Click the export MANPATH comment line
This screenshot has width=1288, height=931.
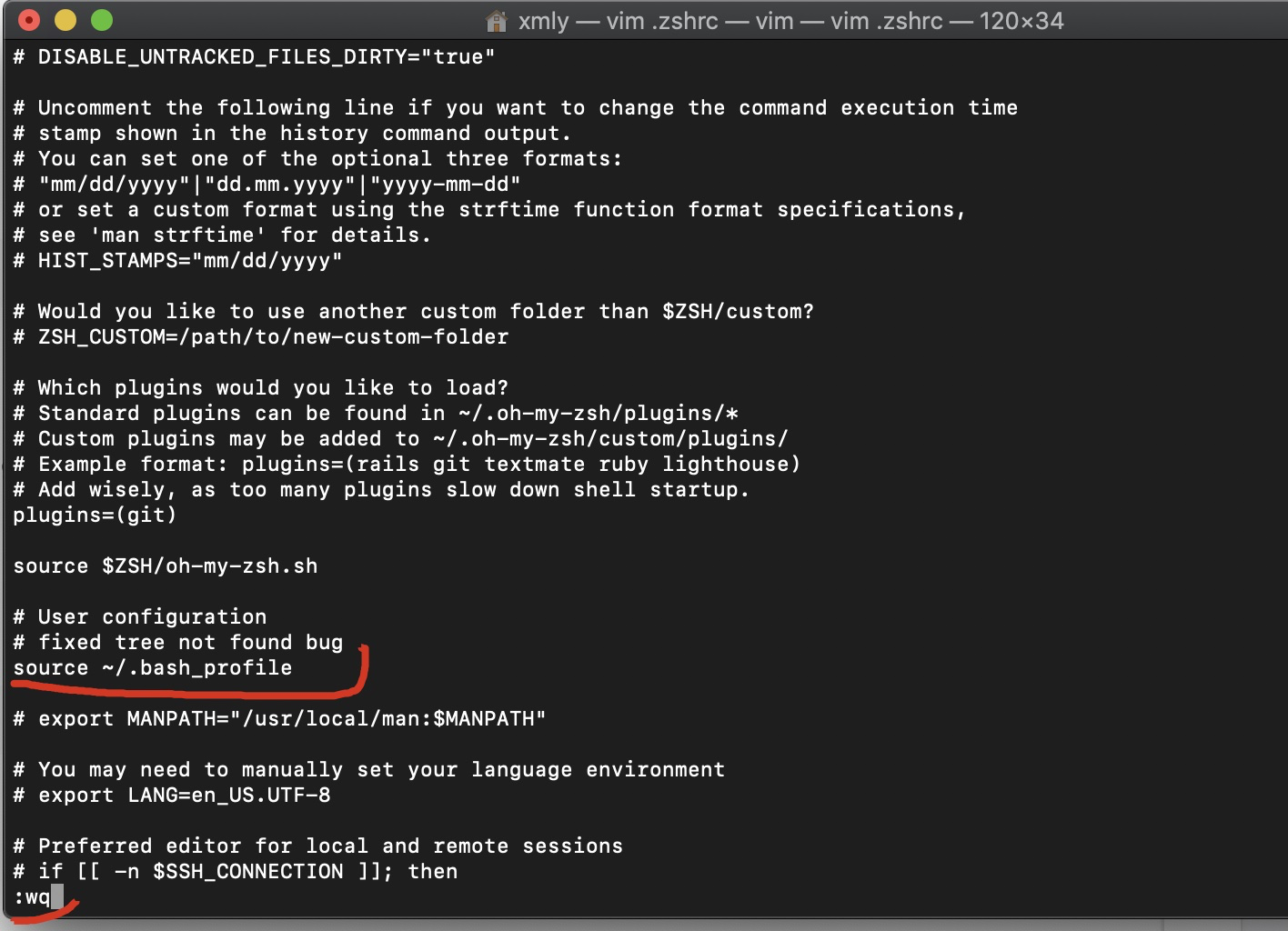280,719
